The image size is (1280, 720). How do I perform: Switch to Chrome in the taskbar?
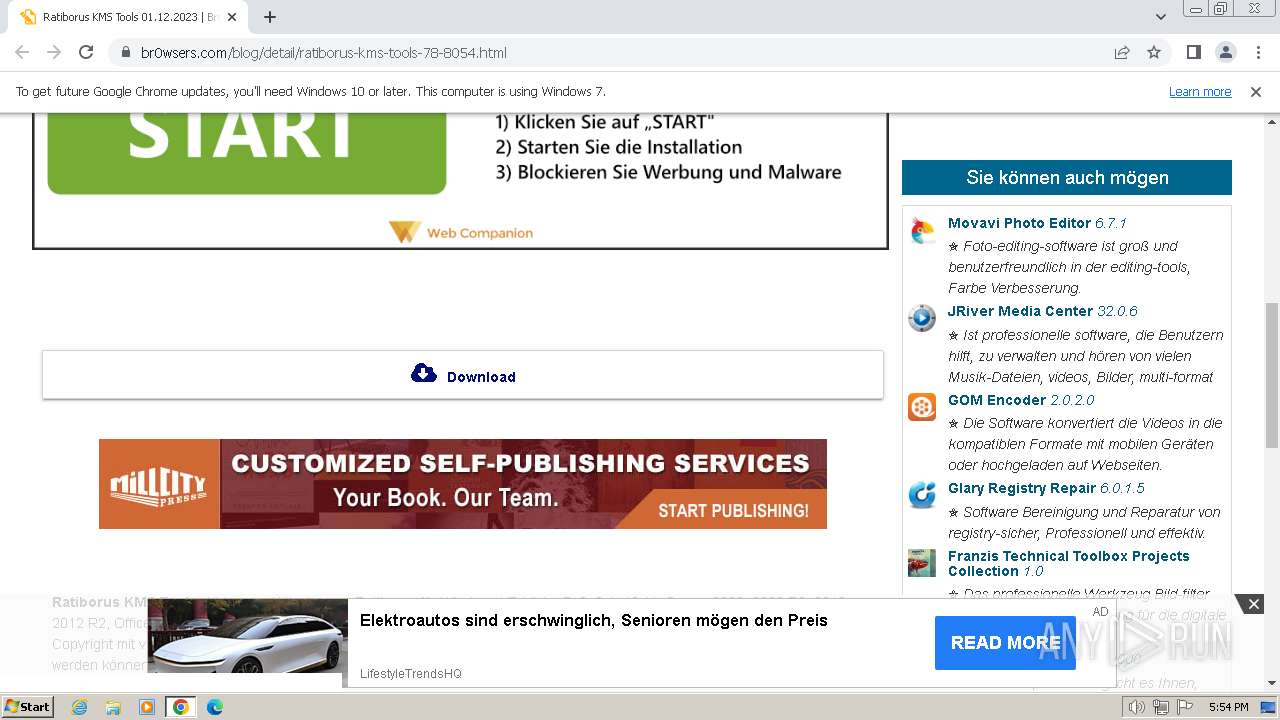180,707
